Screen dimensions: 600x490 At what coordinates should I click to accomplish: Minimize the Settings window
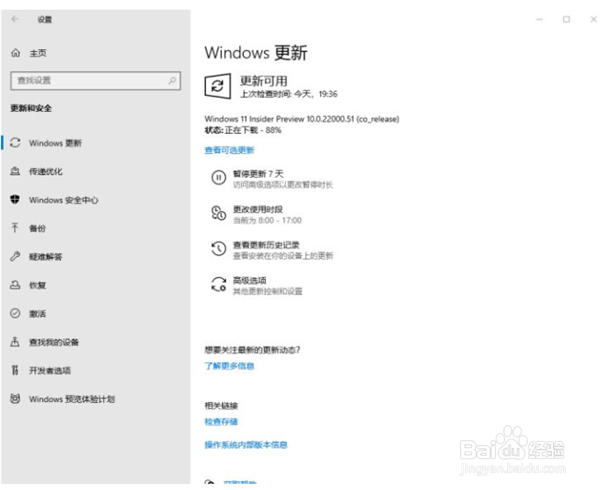pyautogui.click(x=539, y=19)
